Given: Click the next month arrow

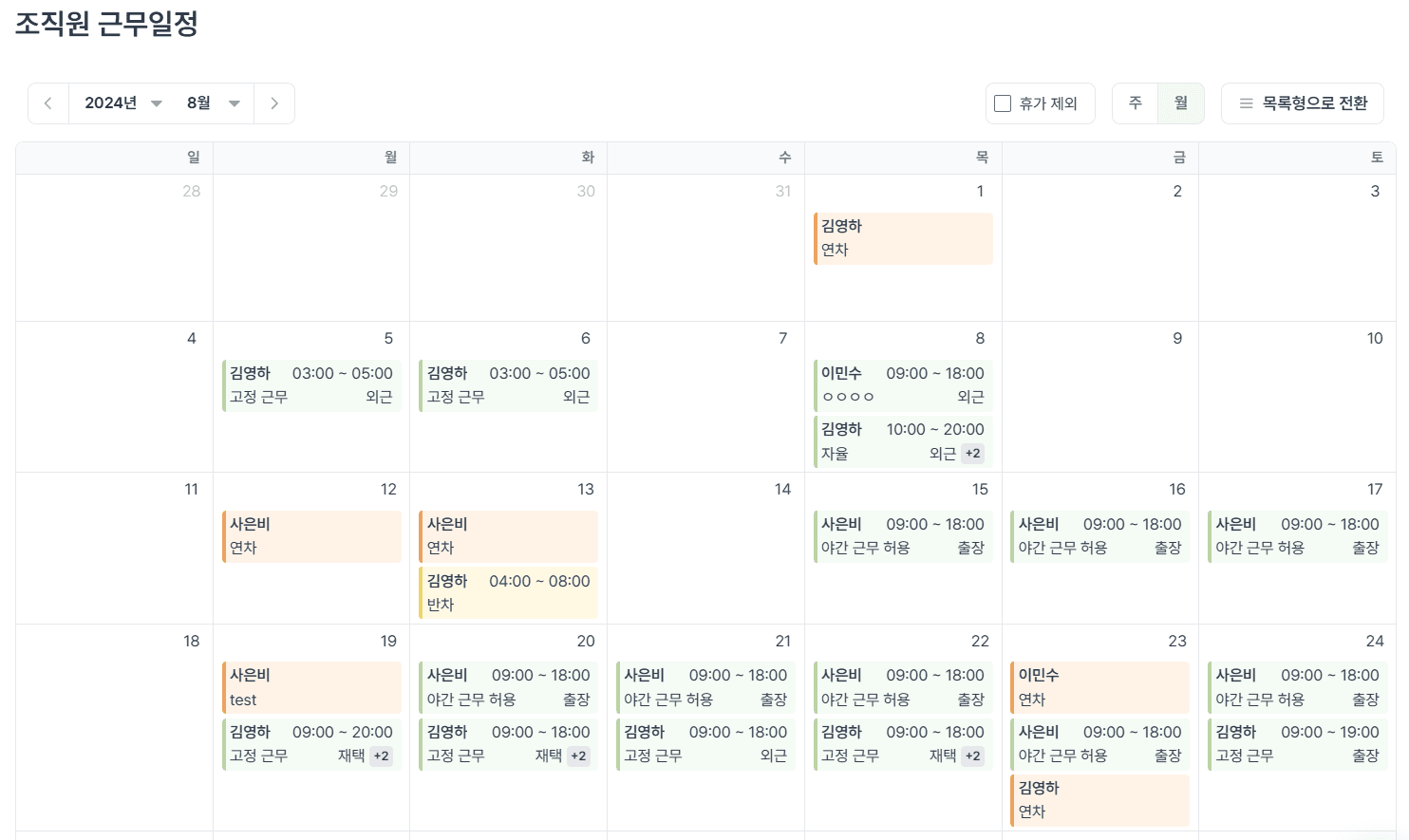Looking at the screenshot, I should pos(274,103).
